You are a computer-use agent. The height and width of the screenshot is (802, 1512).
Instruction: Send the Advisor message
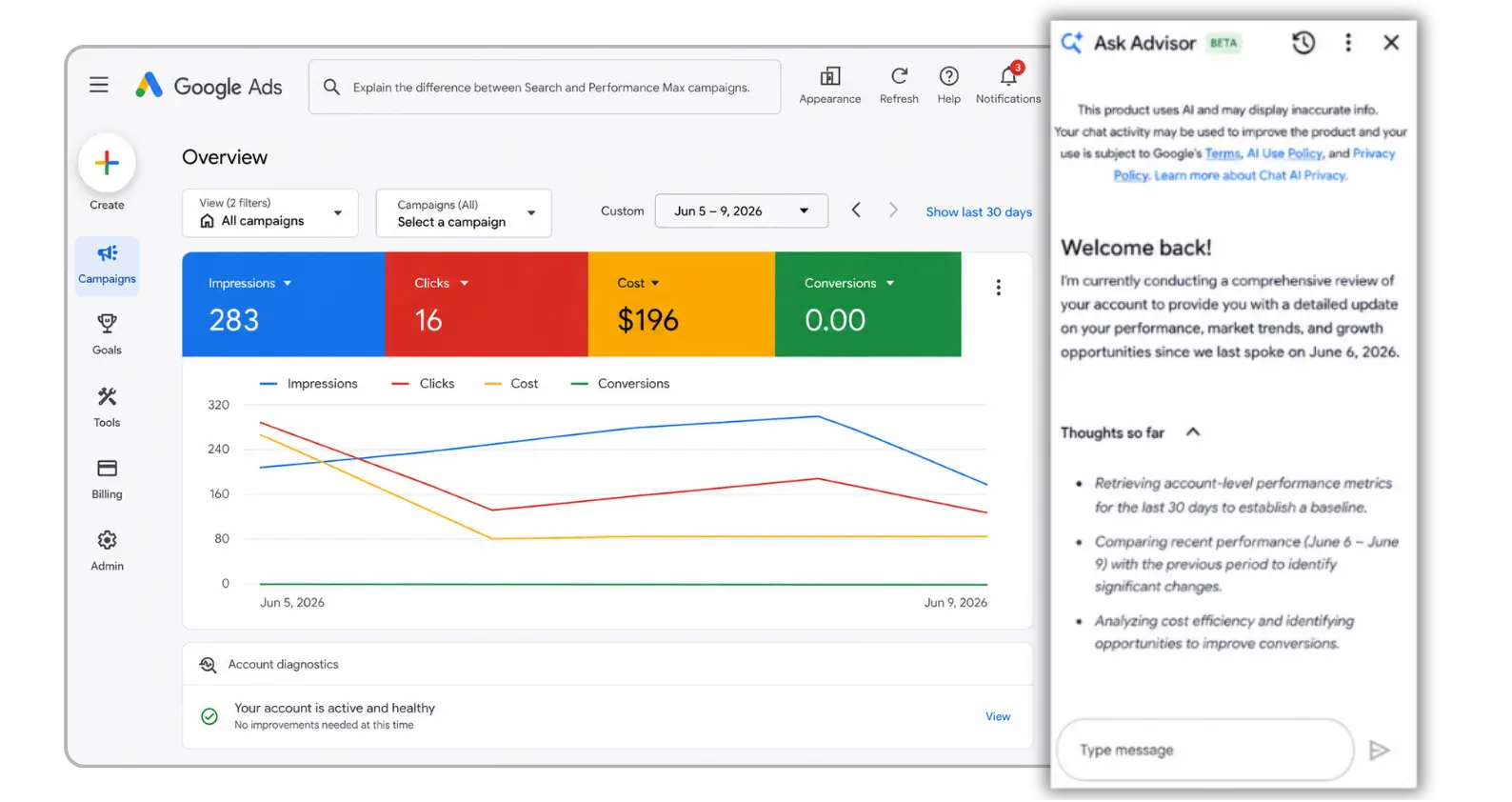point(1379,751)
